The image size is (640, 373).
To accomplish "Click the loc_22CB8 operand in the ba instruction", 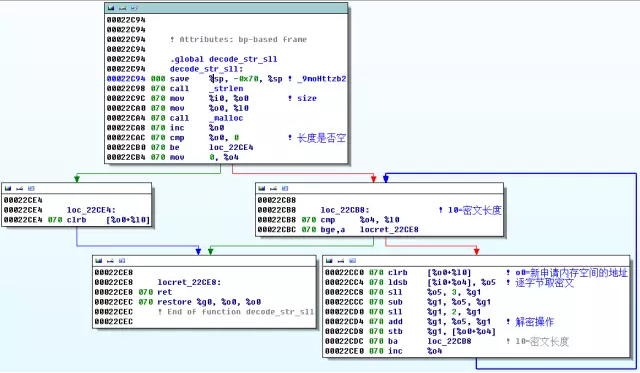I will (449, 341).
